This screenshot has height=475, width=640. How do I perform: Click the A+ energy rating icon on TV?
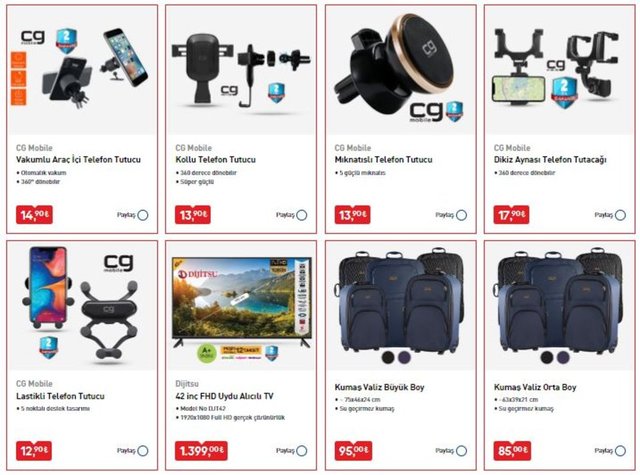coord(207,353)
